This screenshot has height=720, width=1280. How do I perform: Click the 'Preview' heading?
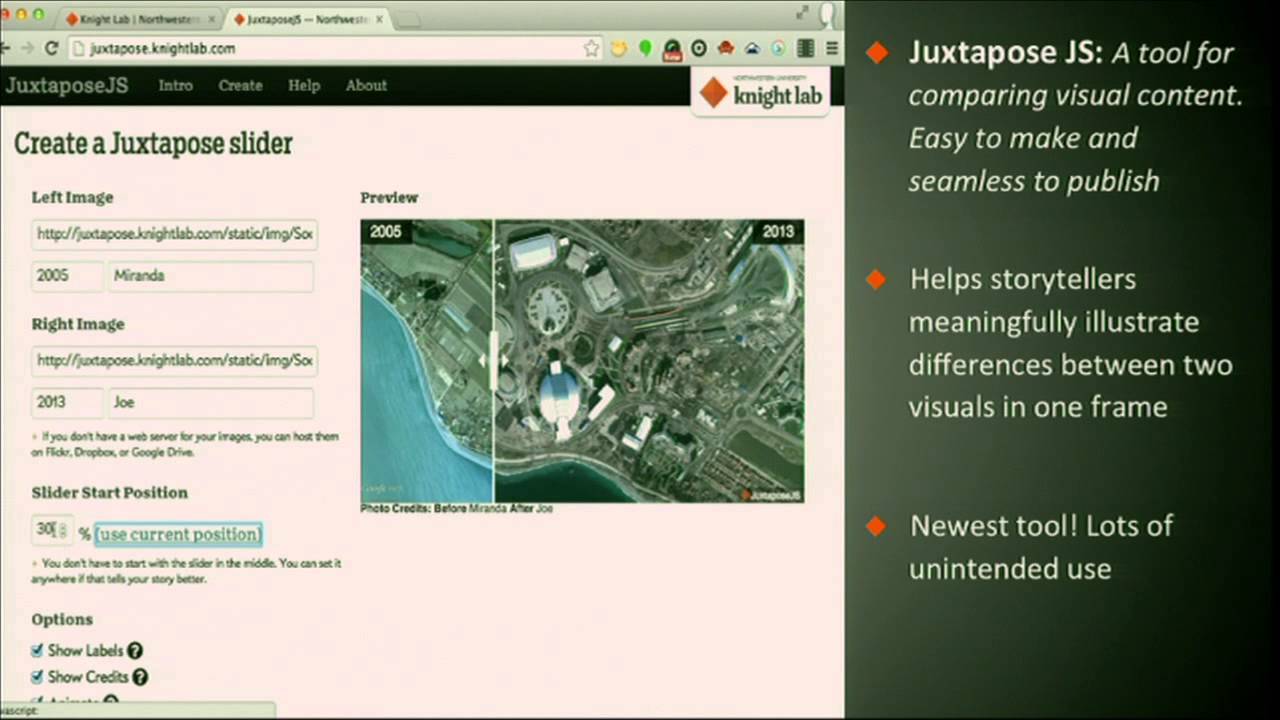point(389,198)
